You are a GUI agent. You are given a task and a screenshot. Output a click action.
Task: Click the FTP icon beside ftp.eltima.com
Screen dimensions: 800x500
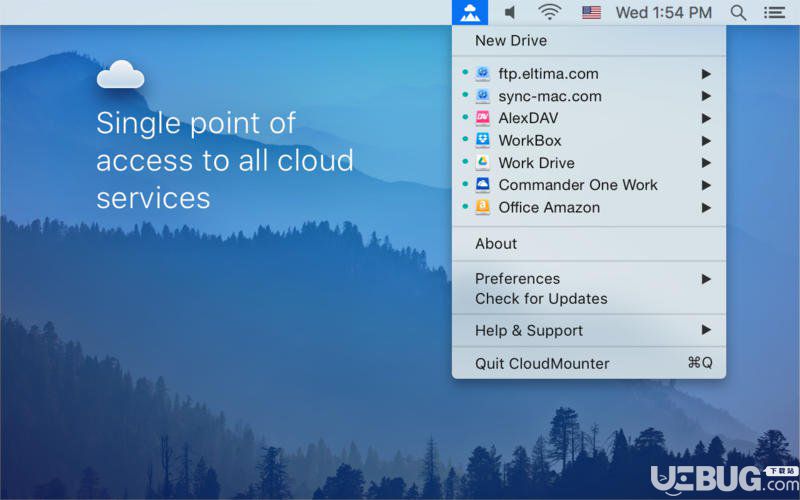pyautogui.click(x=483, y=73)
